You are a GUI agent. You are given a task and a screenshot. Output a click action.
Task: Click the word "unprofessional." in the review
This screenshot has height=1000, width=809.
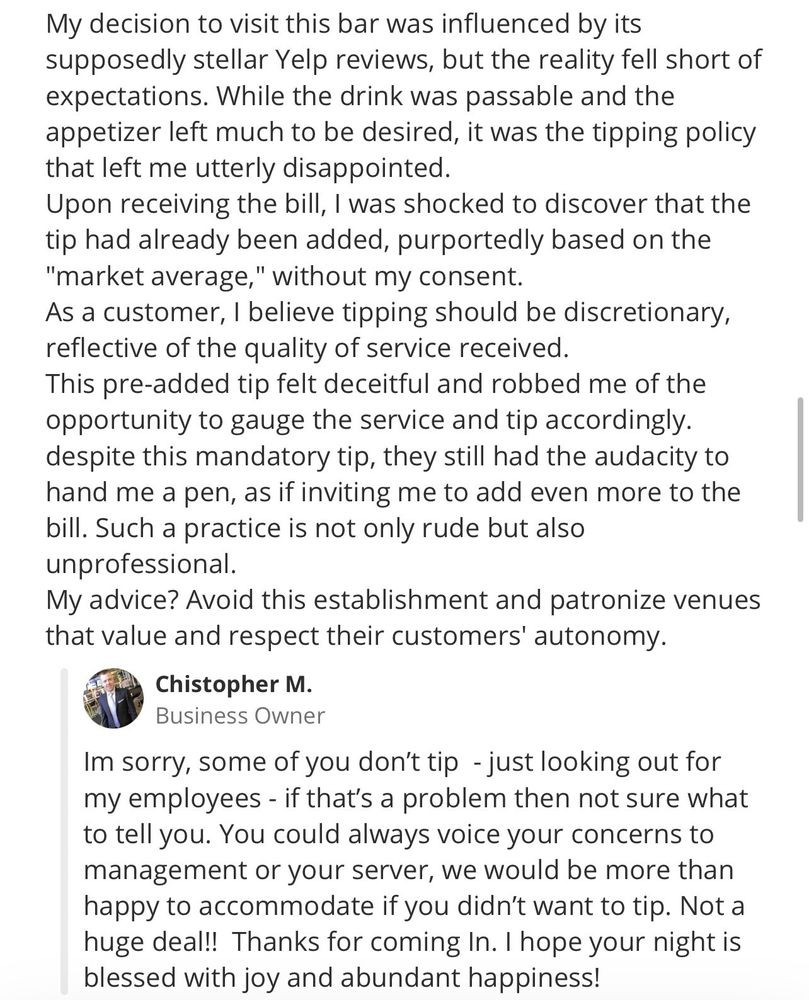pos(141,565)
